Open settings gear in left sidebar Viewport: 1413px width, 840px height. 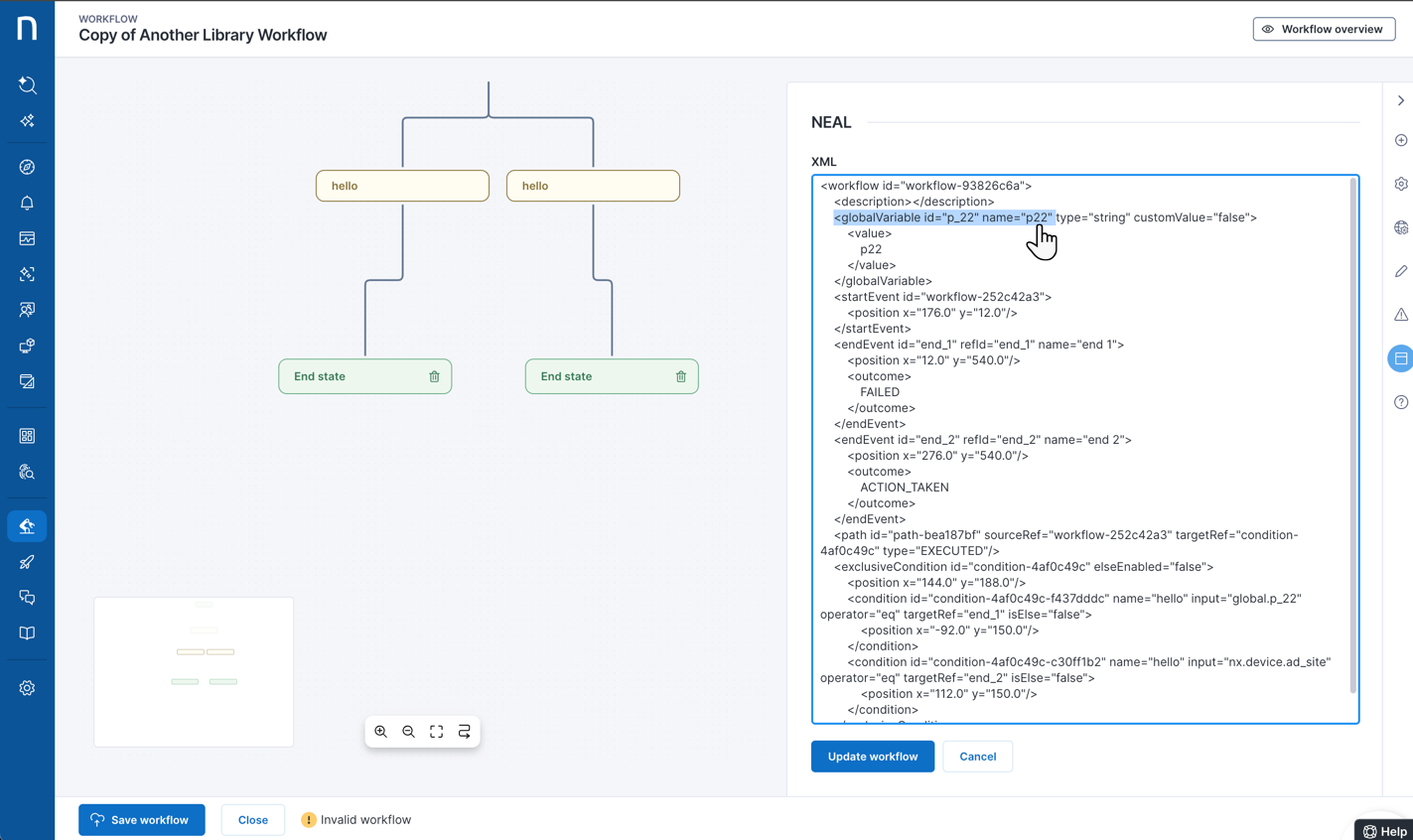[x=27, y=688]
